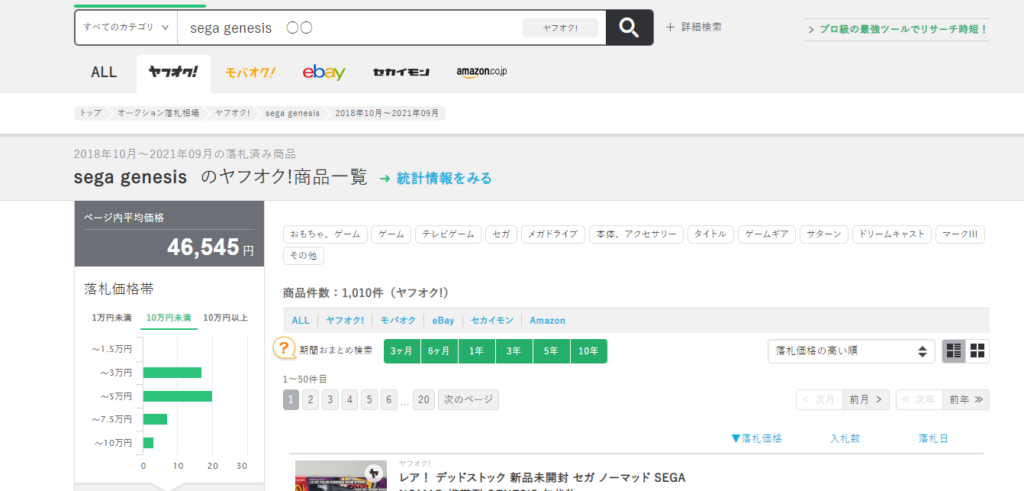Select the 3ヶ月 period button
This screenshot has width=1024, height=491.
point(402,351)
